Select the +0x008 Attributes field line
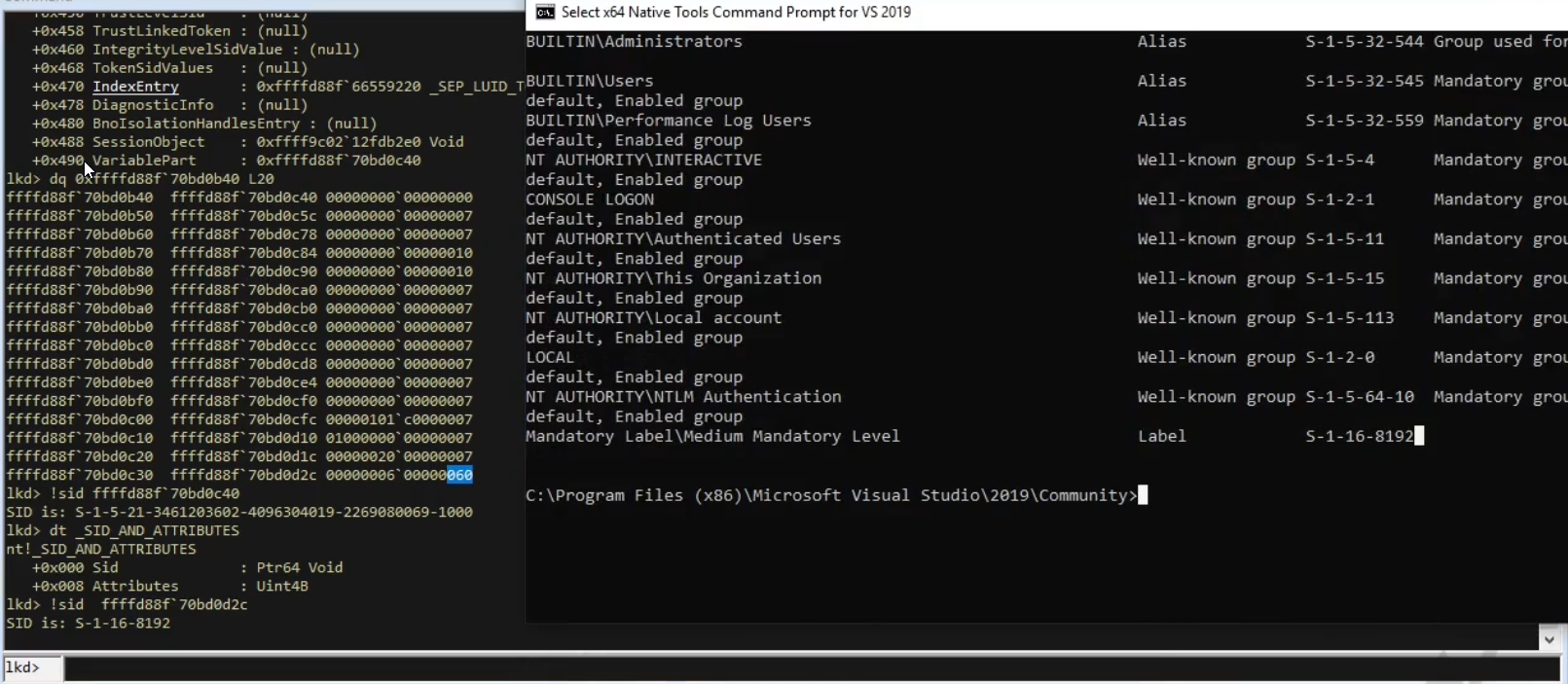Image resolution: width=1568 pixels, height=684 pixels. (170, 586)
